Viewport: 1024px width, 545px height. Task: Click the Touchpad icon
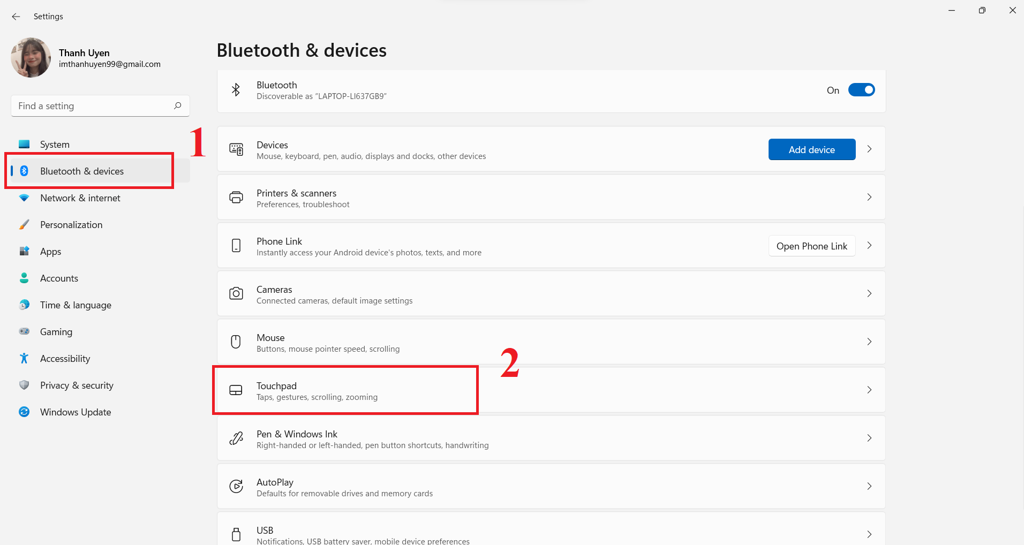pyautogui.click(x=236, y=390)
